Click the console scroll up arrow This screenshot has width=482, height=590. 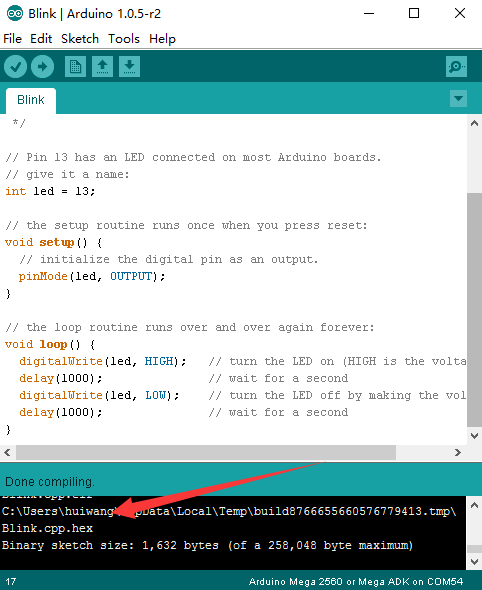pyautogui.click(x=474, y=505)
